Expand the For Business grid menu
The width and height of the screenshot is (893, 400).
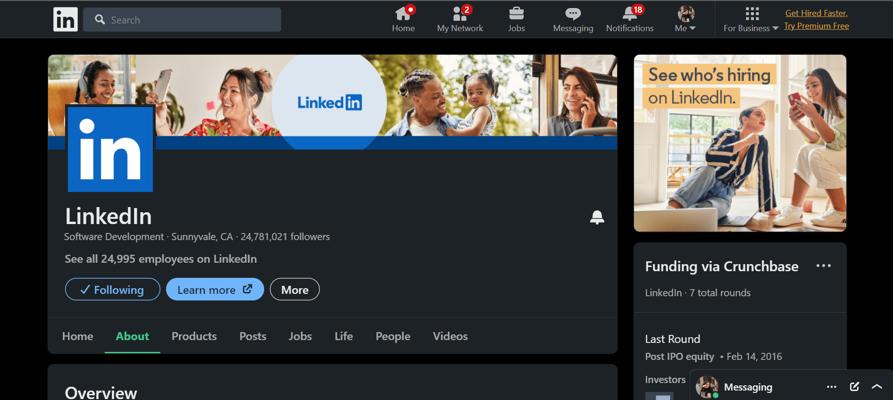tap(751, 19)
